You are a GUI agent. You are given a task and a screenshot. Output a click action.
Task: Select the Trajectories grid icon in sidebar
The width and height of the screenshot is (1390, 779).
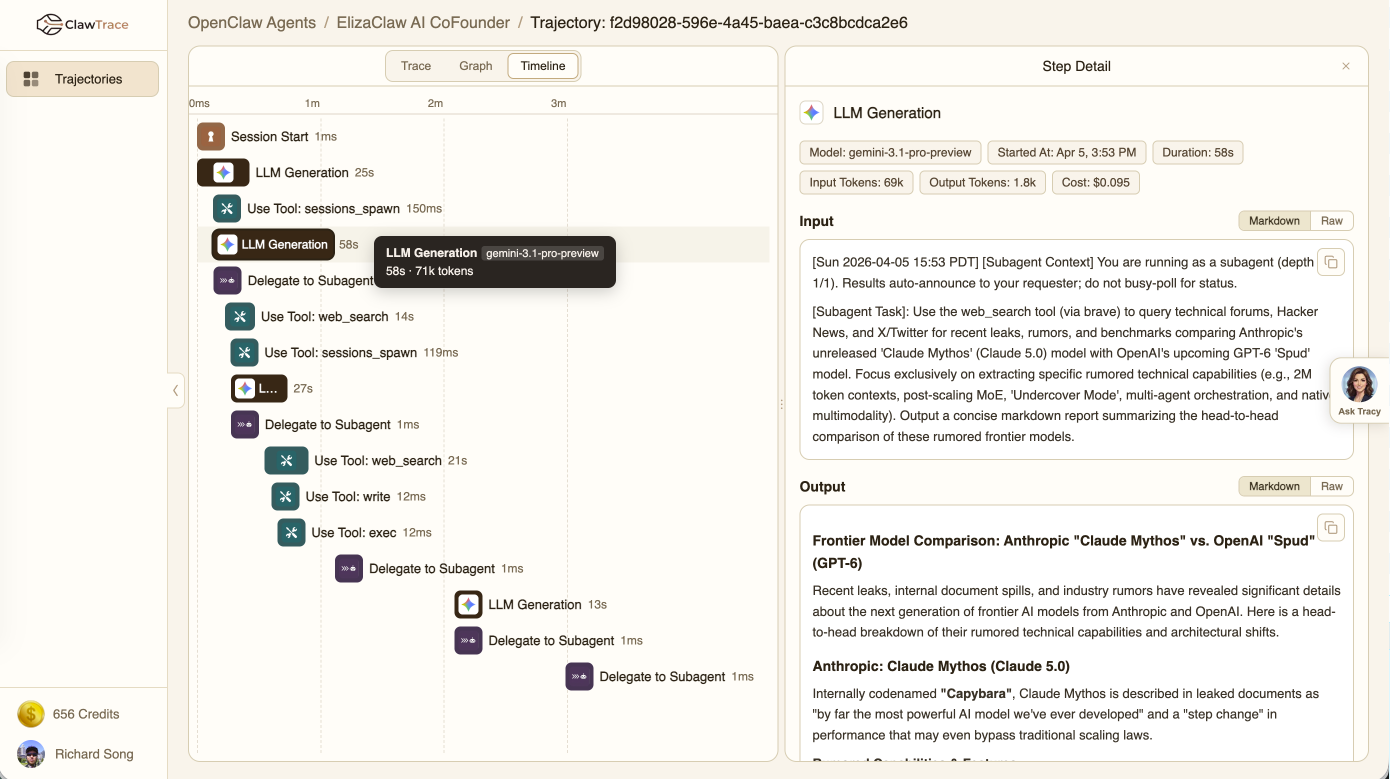coord(31,78)
